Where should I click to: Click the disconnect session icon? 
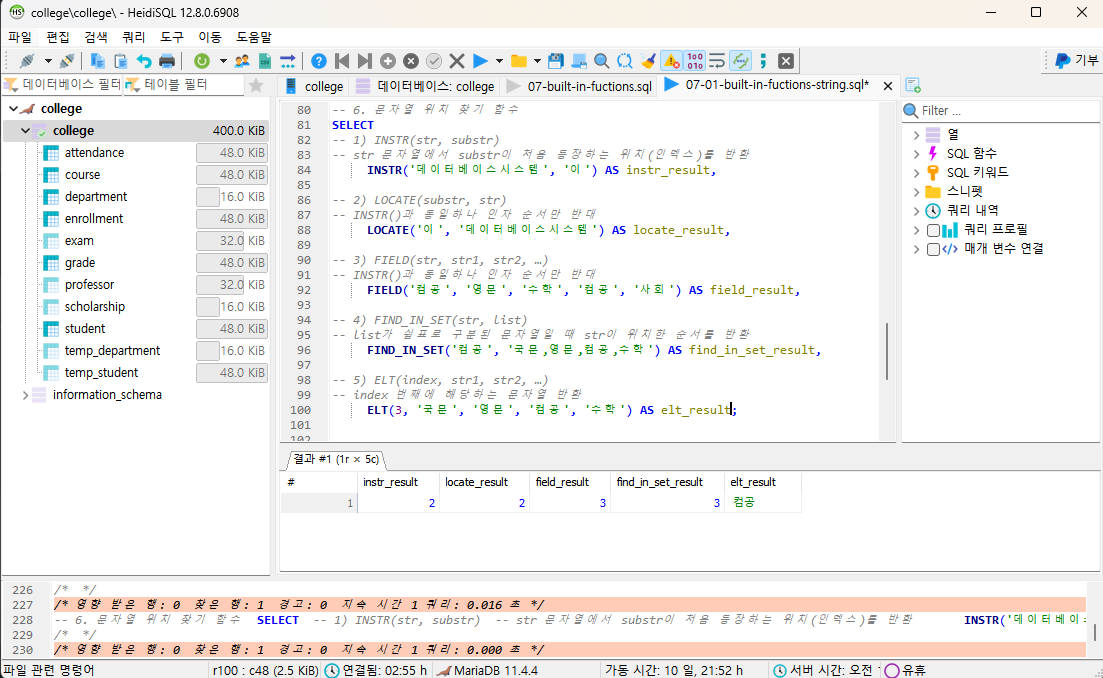[67, 61]
